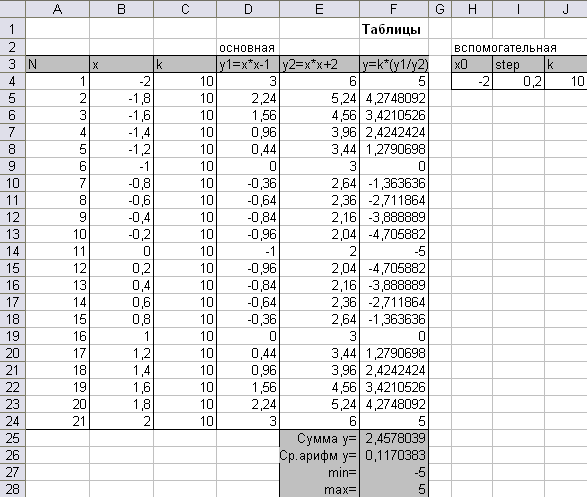Click cell F5 showing 4,2748092

click(394, 98)
